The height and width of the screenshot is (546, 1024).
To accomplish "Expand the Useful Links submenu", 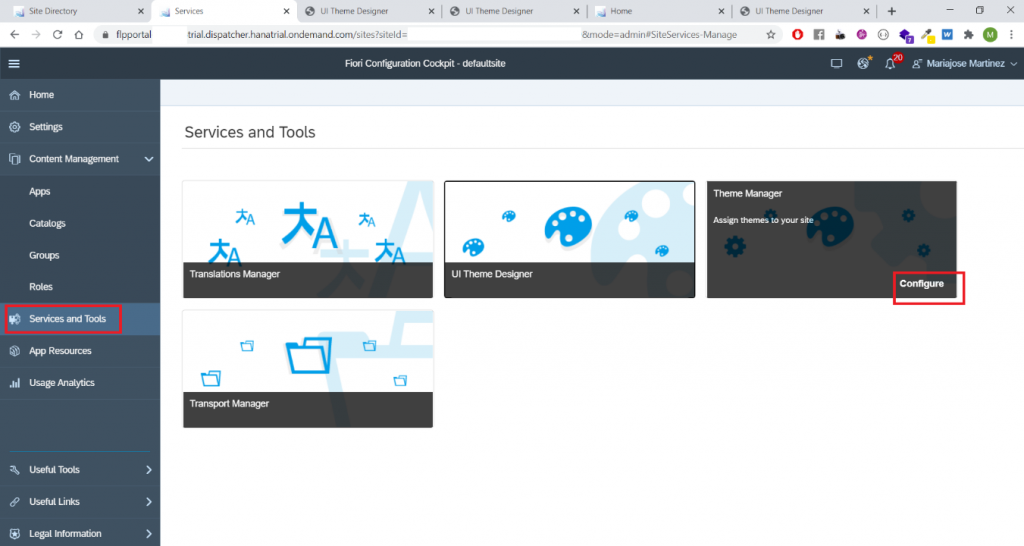I will tap(149, 502).
